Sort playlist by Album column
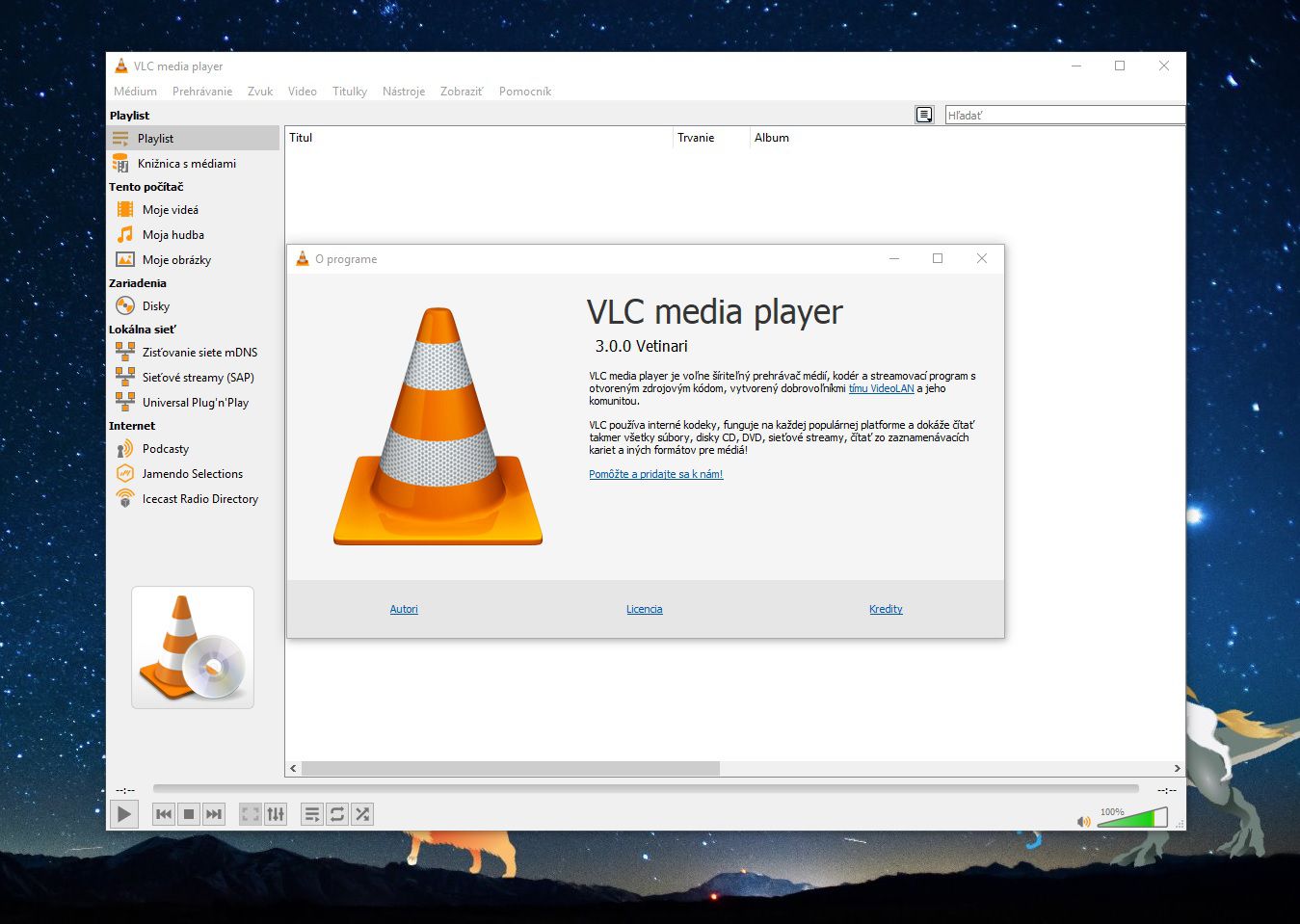 (967, 138)
